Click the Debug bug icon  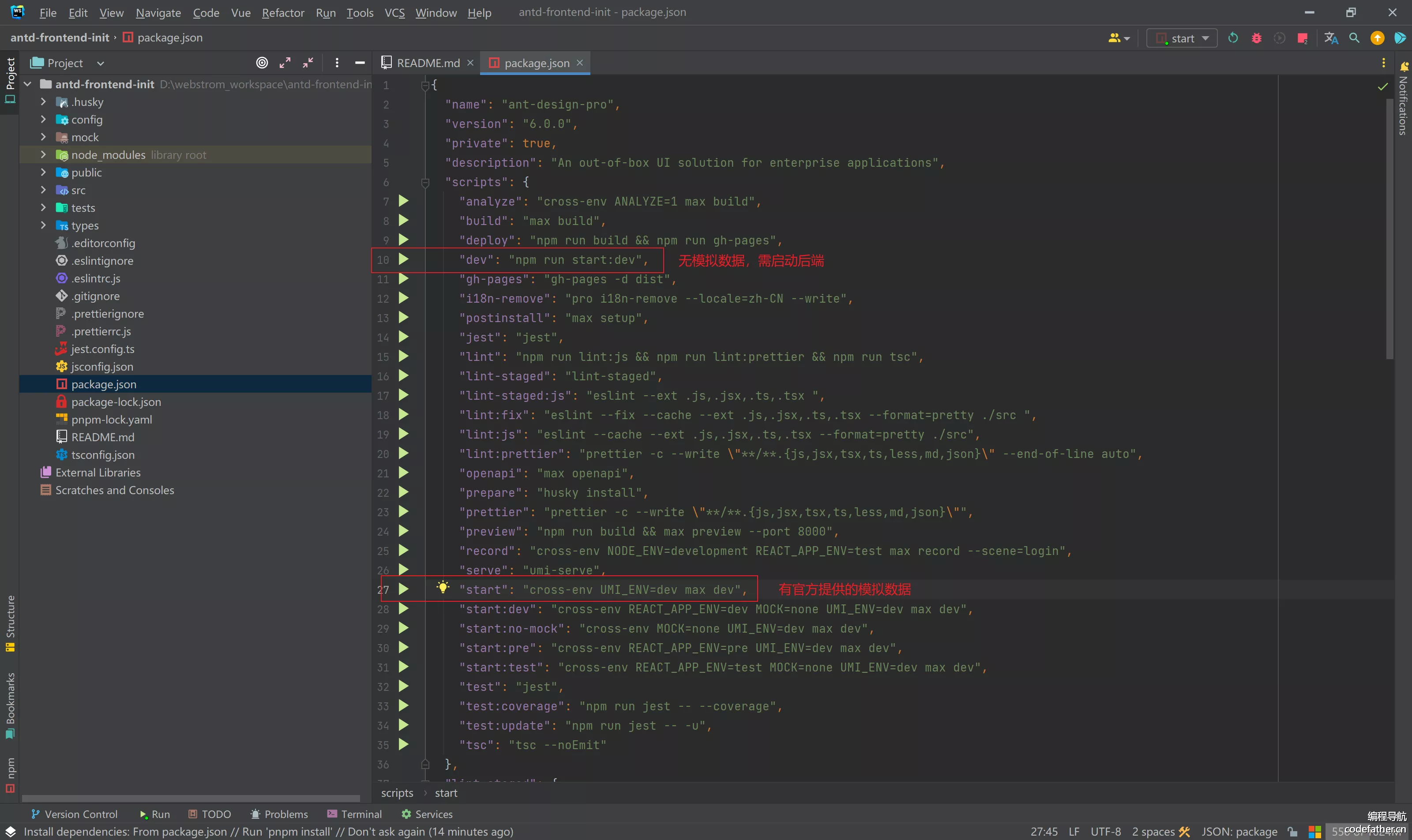tap(1256, 38)
